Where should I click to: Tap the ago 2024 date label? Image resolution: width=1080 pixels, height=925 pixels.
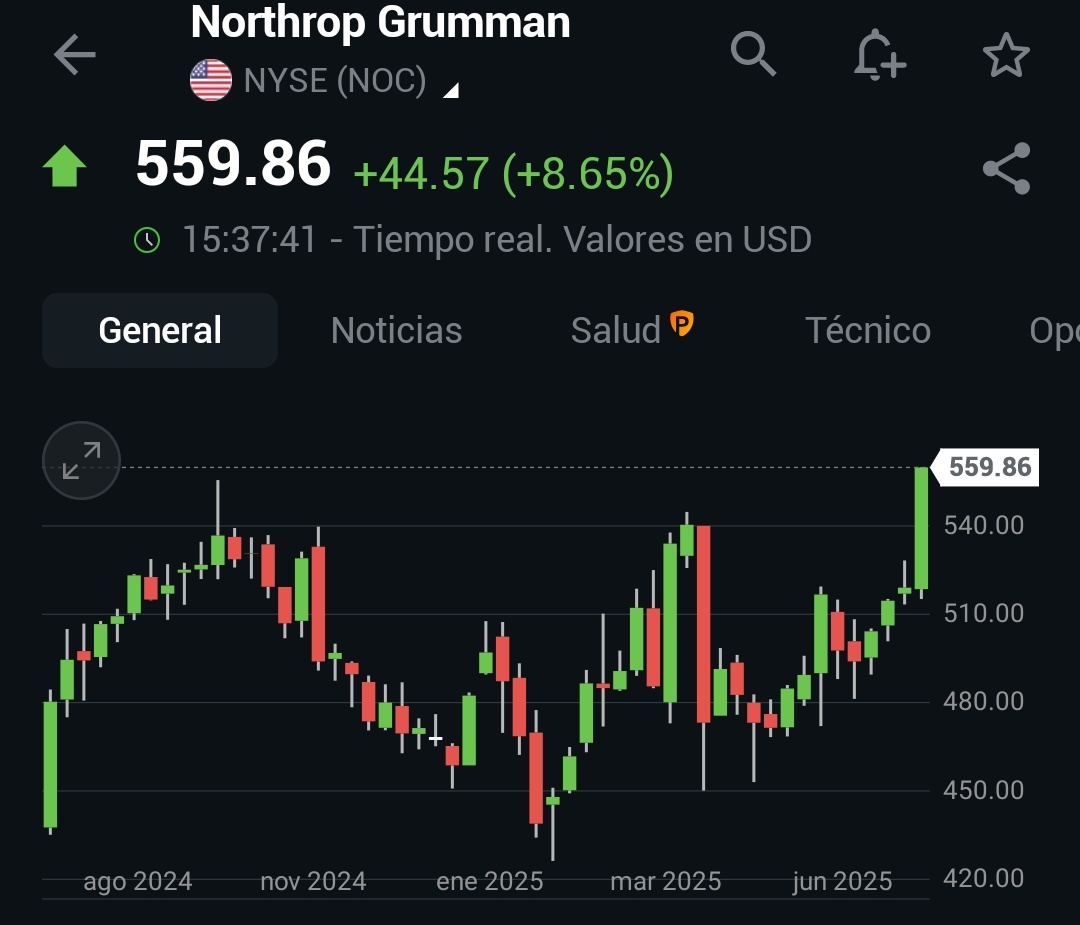[x=138, y=882]
